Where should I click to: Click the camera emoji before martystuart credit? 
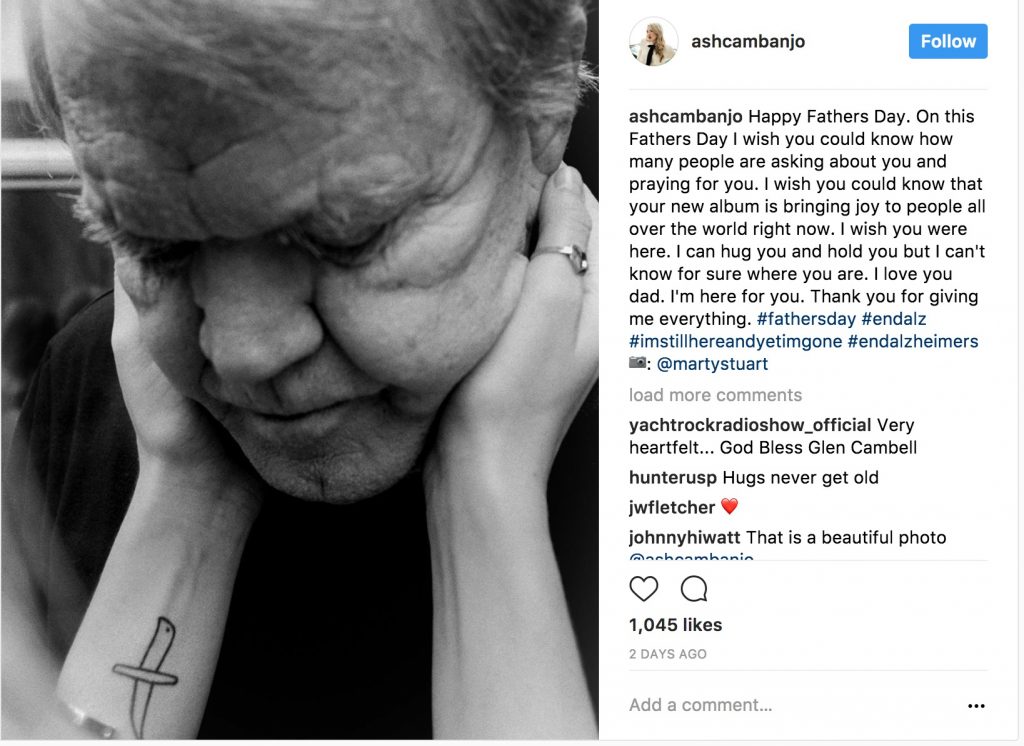[638, 363]
